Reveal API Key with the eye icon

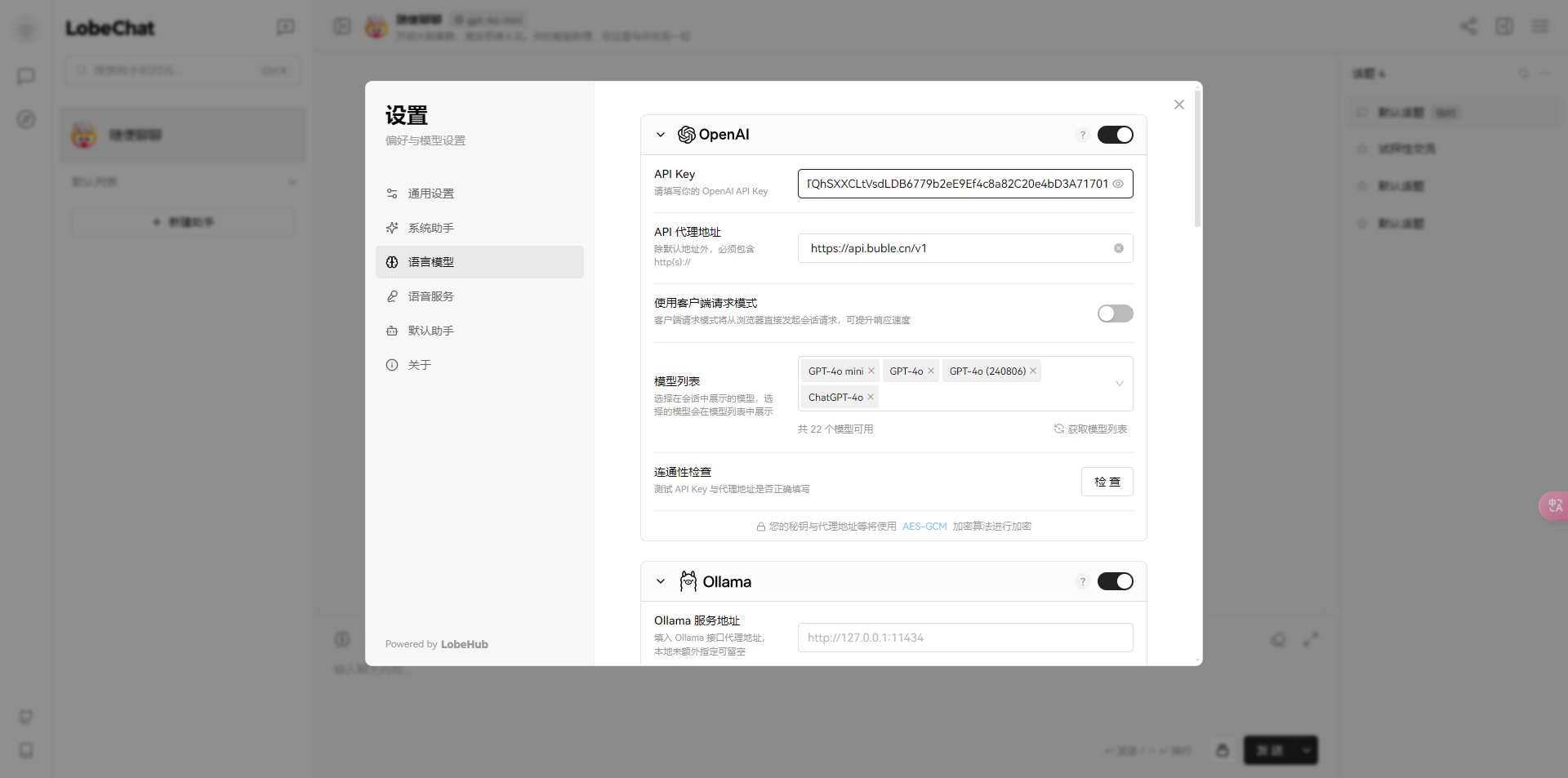coord(1118,184)
